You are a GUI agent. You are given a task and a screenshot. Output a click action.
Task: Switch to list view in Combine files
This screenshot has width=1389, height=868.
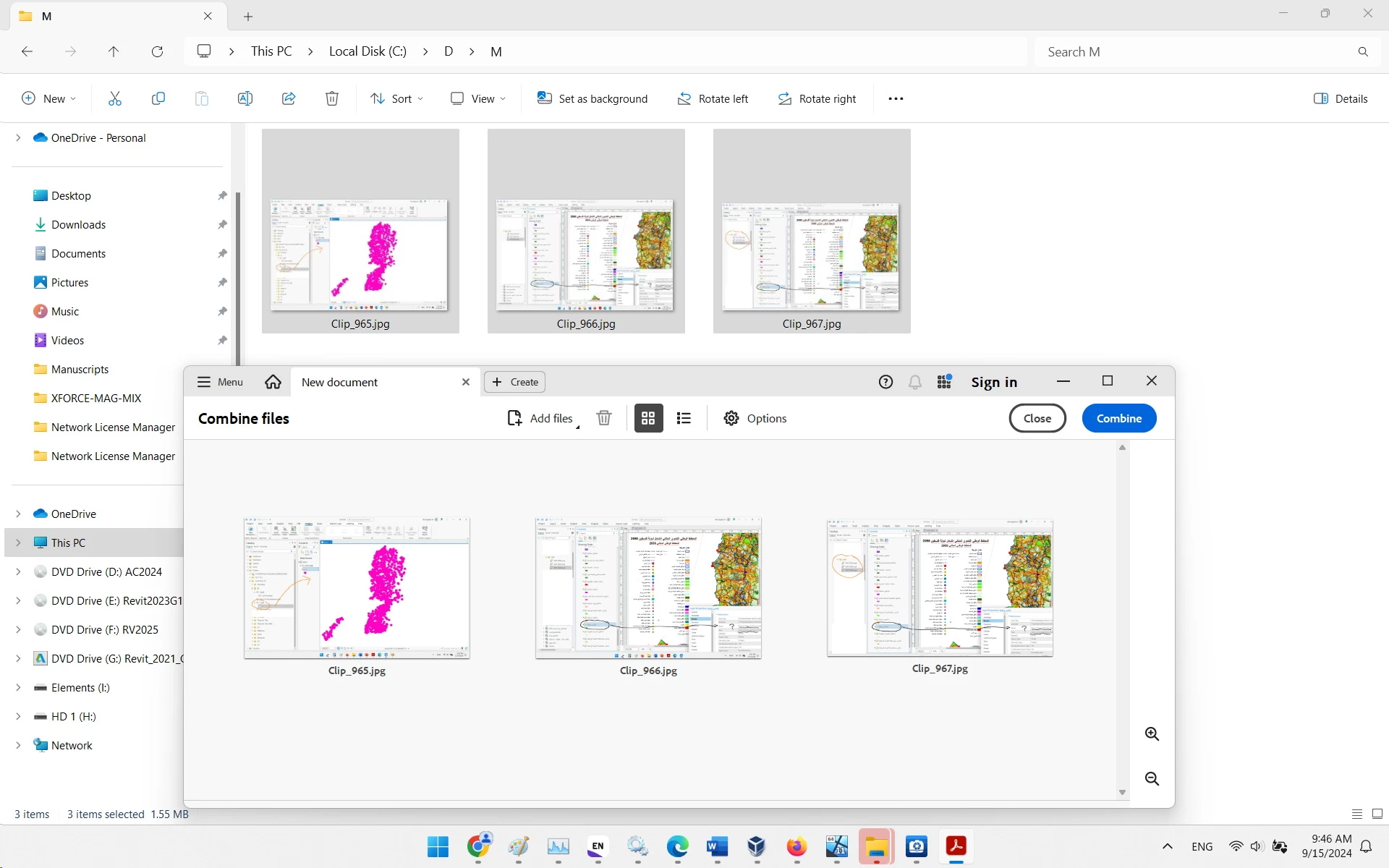pyautogui.click(x=684, y=418)
